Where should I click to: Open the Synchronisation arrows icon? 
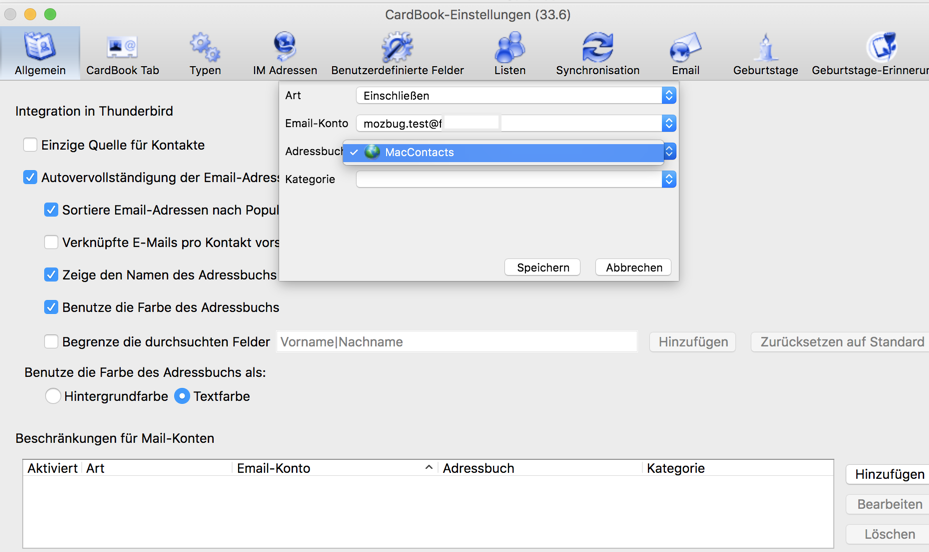tap(597, 47)
